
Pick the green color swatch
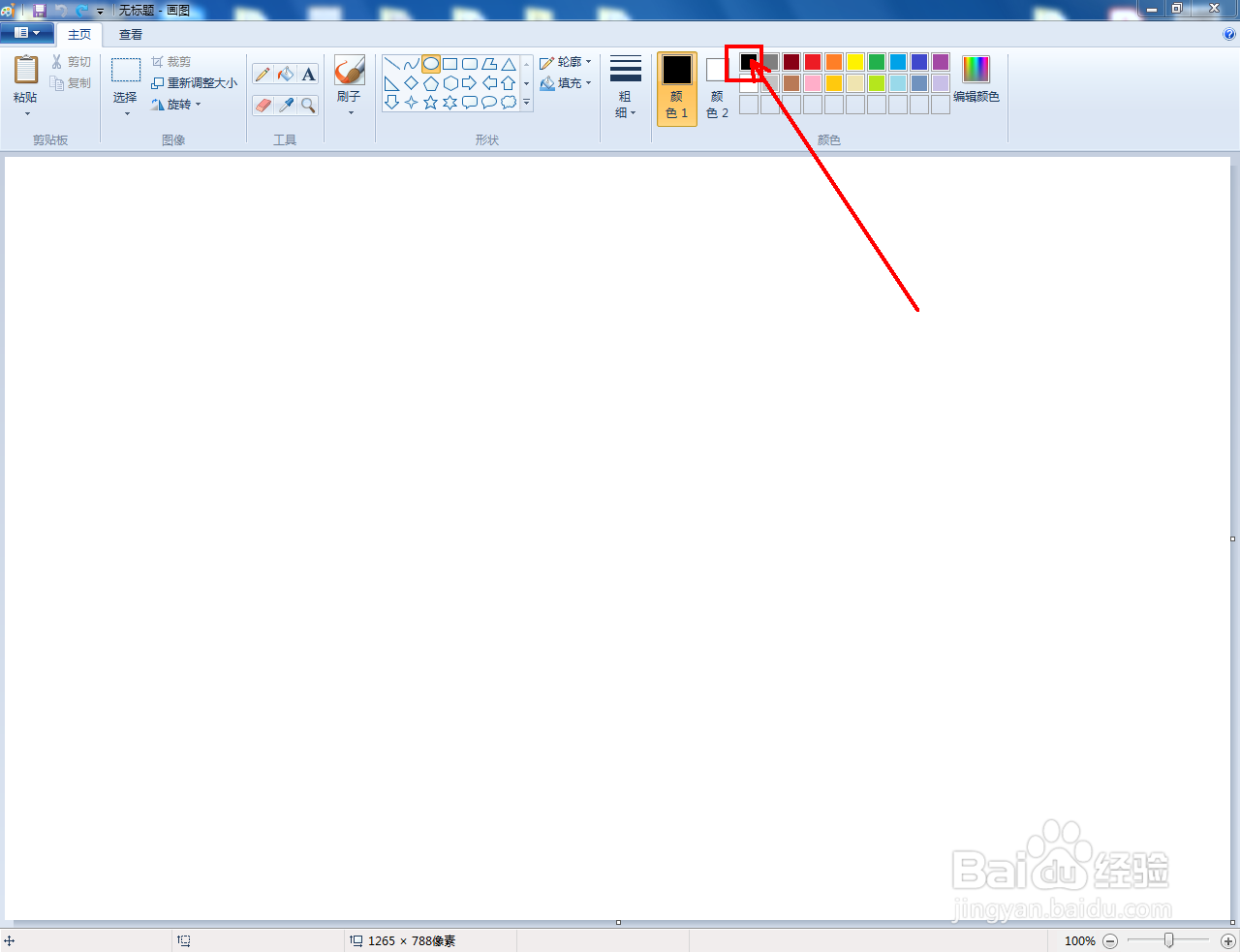877,62
